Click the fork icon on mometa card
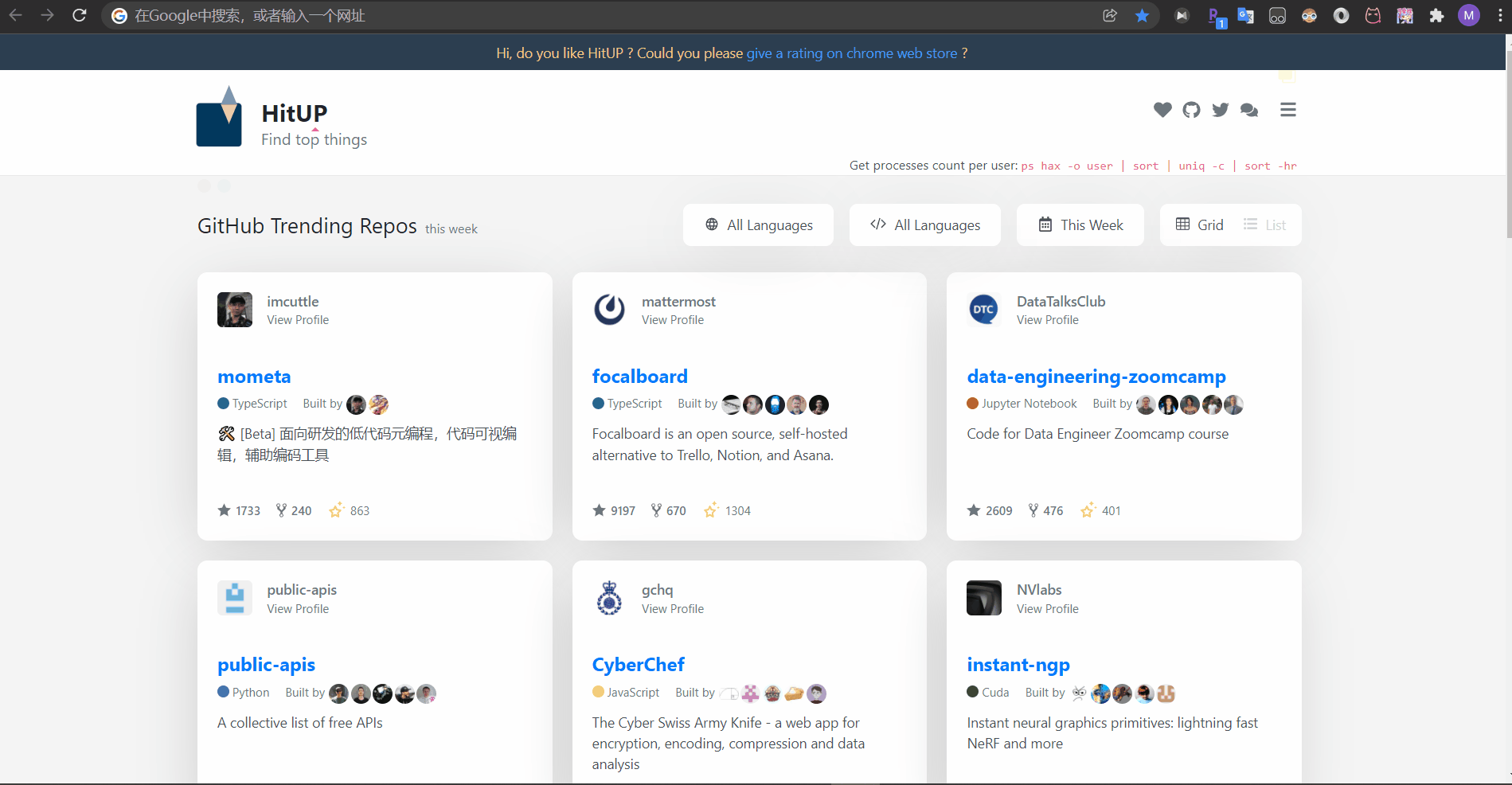Image resolution: width=1512 pixels, height=785 pixels. [281, 510]
